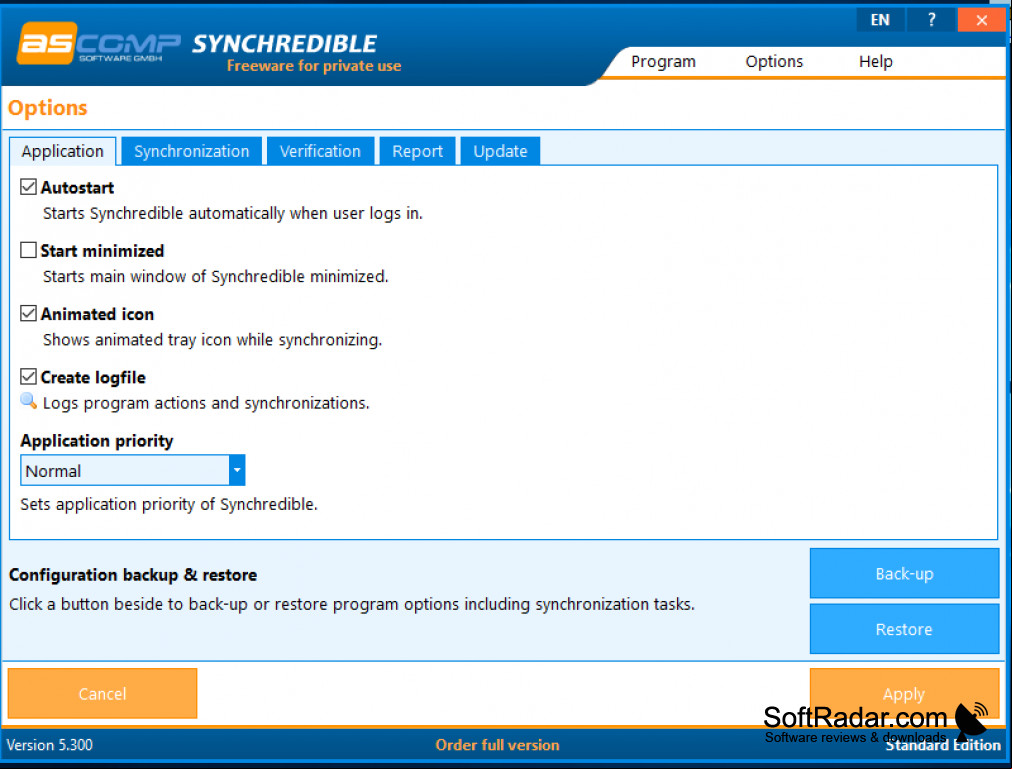Switch to the Report tab
The height and width of the screenshot is (769, 1012).
point(418,151)
